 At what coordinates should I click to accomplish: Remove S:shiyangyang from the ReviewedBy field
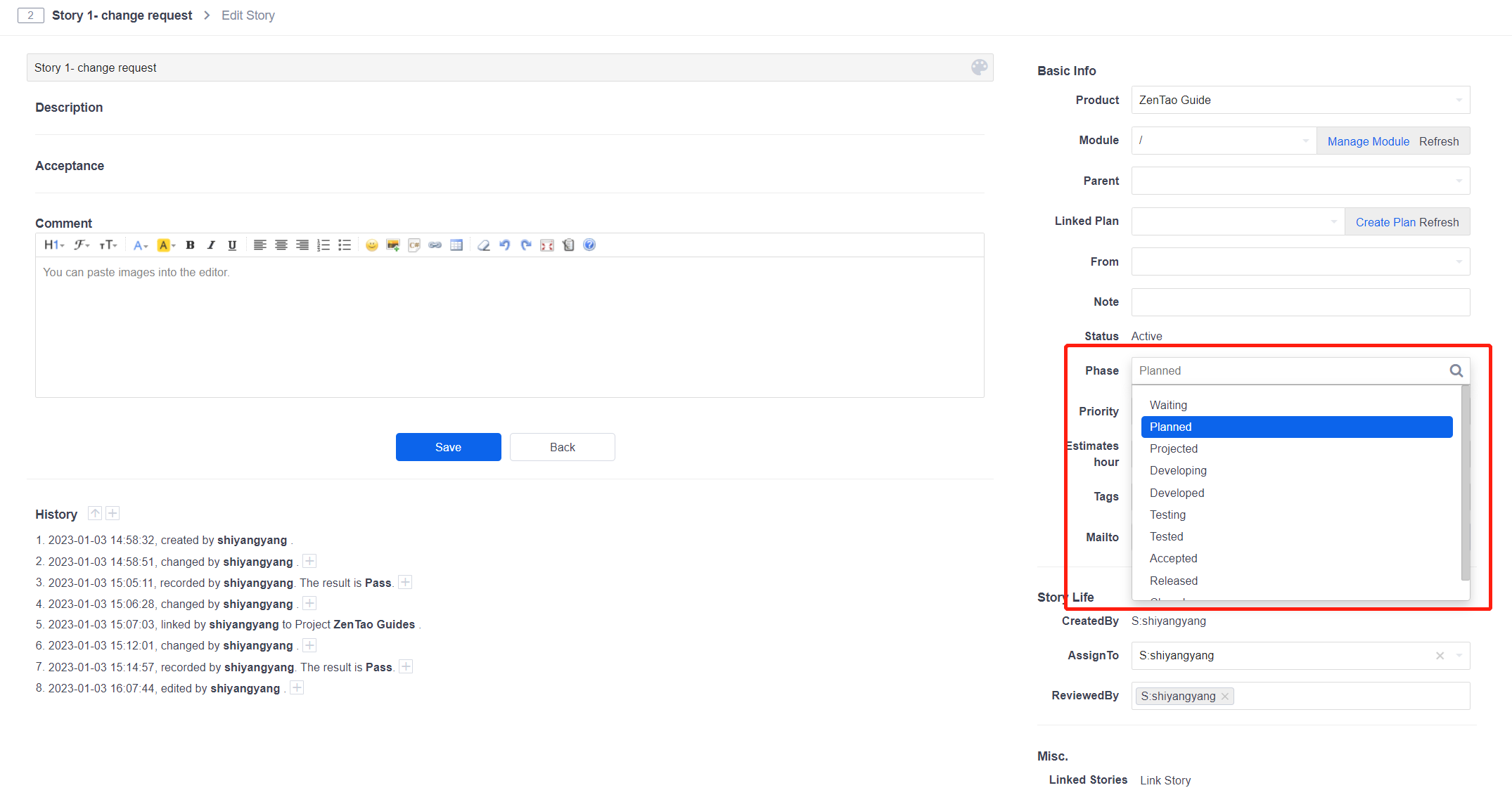[x=1225, y=696]
